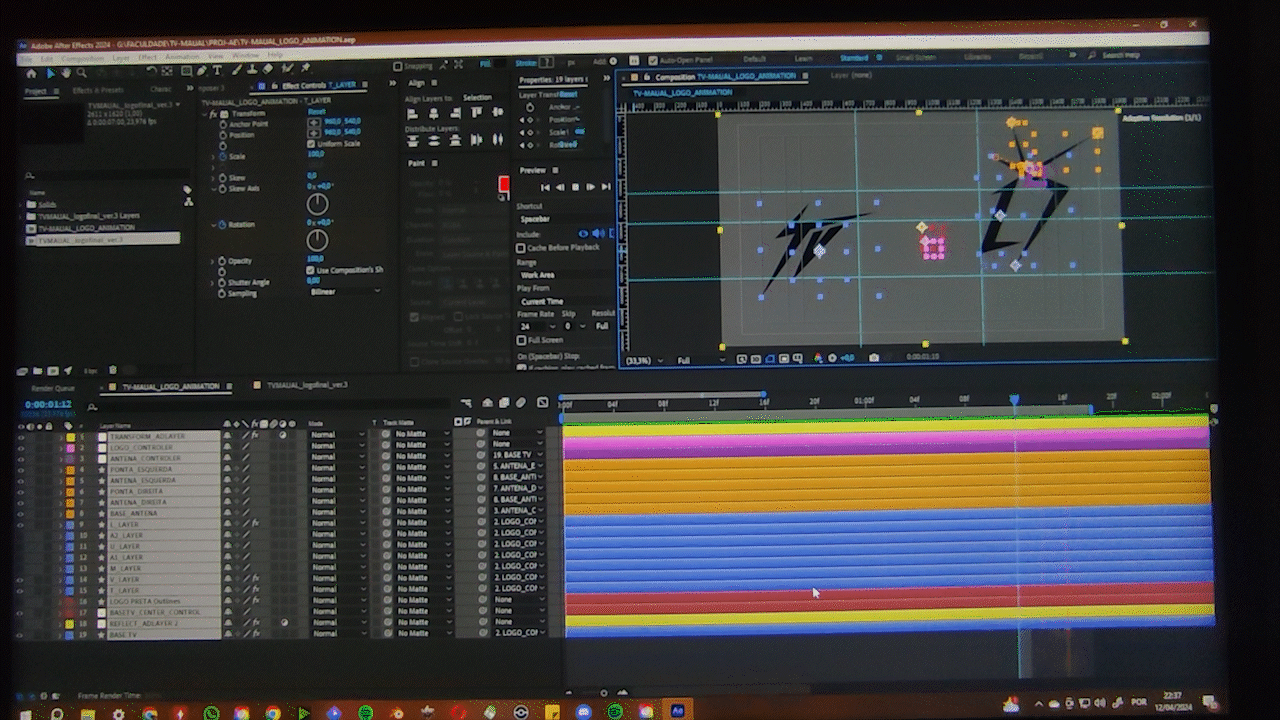
Task: Open Sampling Bilinear dropdown
Action: (344, 292)
